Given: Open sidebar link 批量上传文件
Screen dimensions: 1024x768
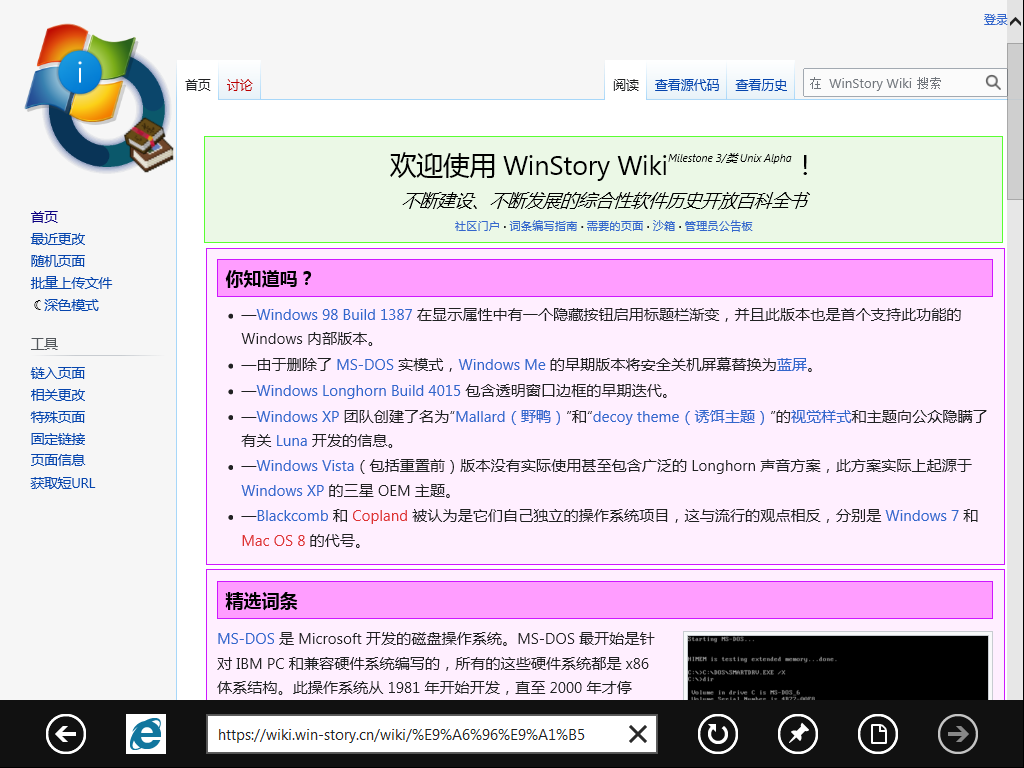Looking at the screenshot, I should tap(71, 283).
